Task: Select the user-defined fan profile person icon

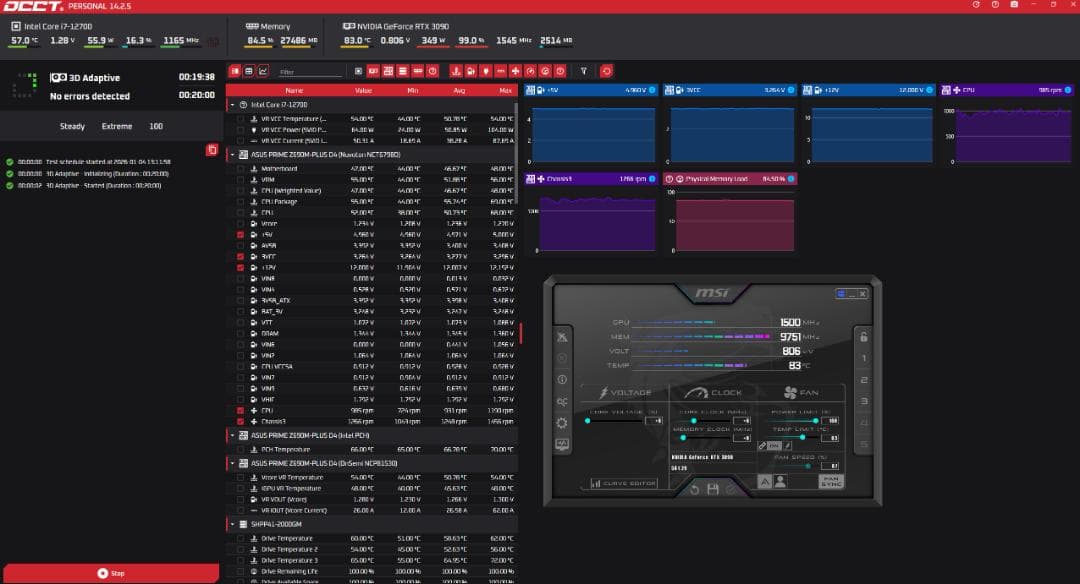Action: pyautogui.click(x=779, y=482)
